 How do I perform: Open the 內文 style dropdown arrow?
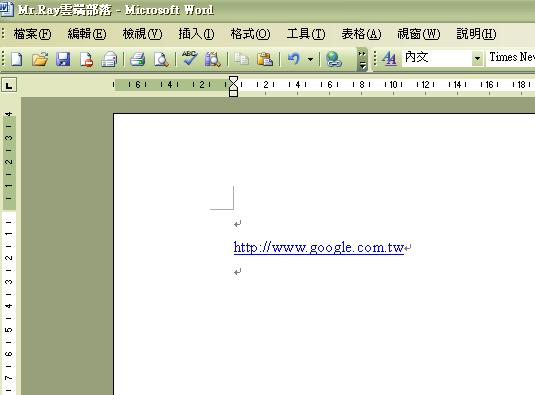point(477,58)
